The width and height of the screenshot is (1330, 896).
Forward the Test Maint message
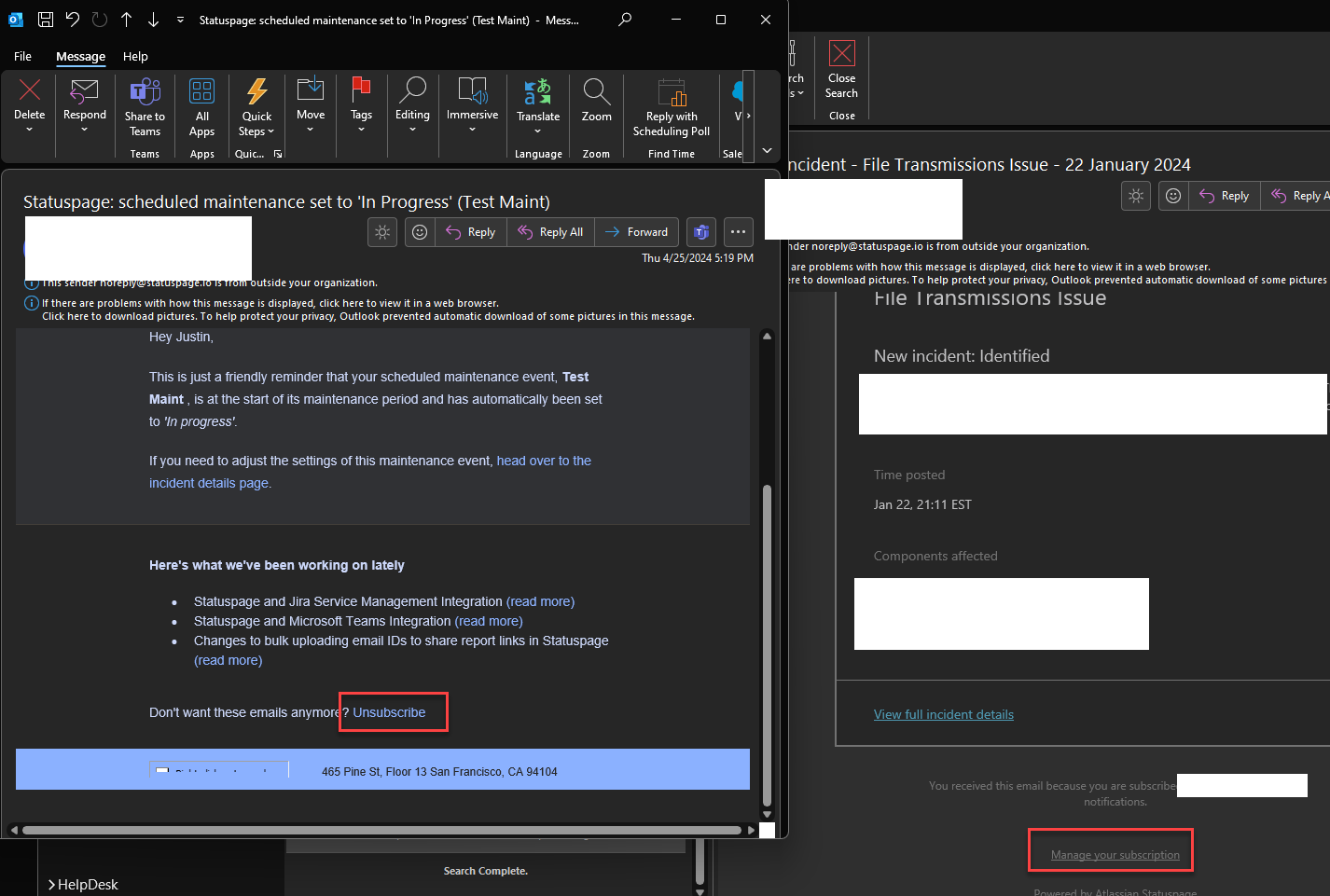pos(636,232)
